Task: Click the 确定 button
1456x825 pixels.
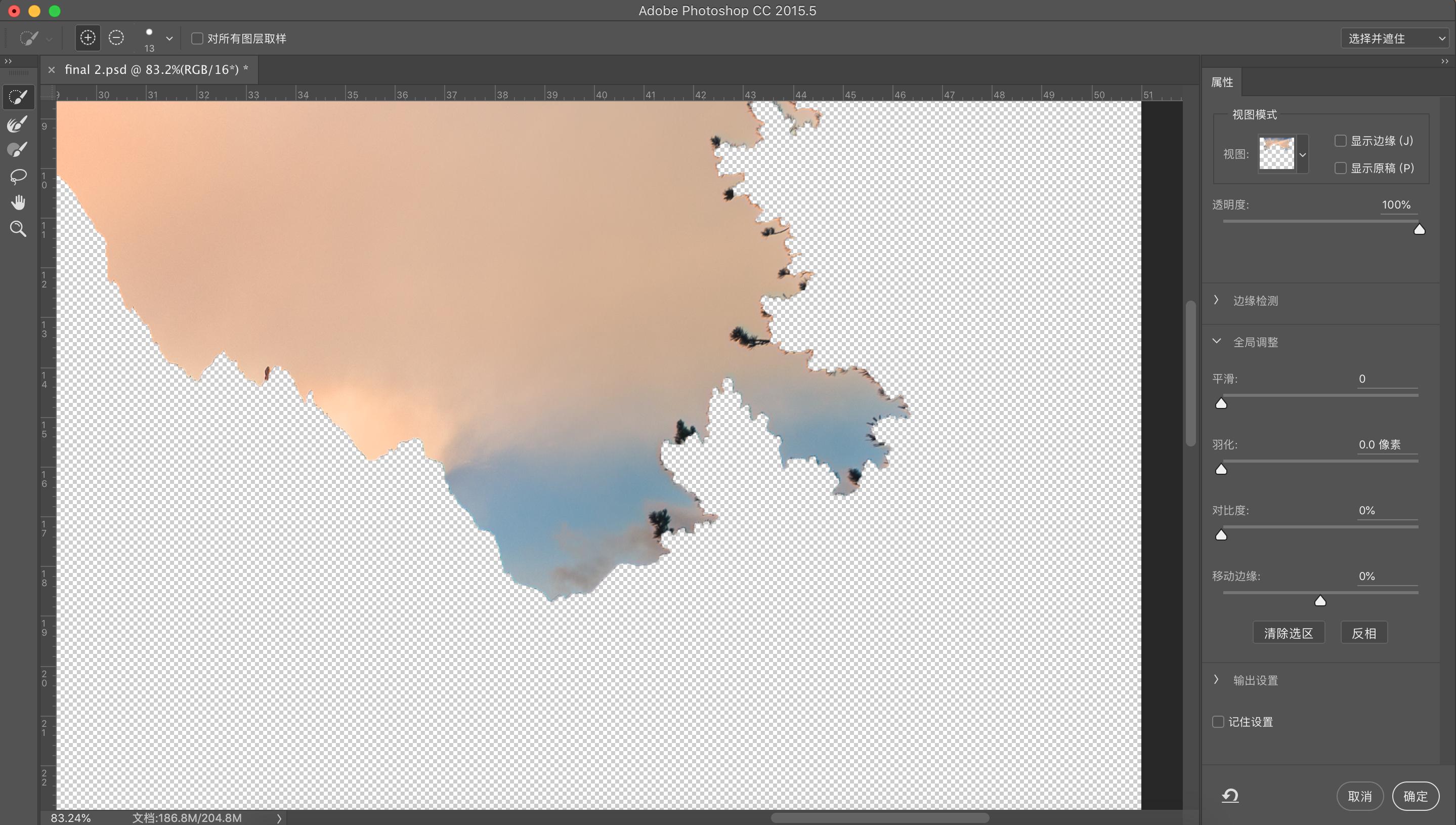Action: point(1415,796)
